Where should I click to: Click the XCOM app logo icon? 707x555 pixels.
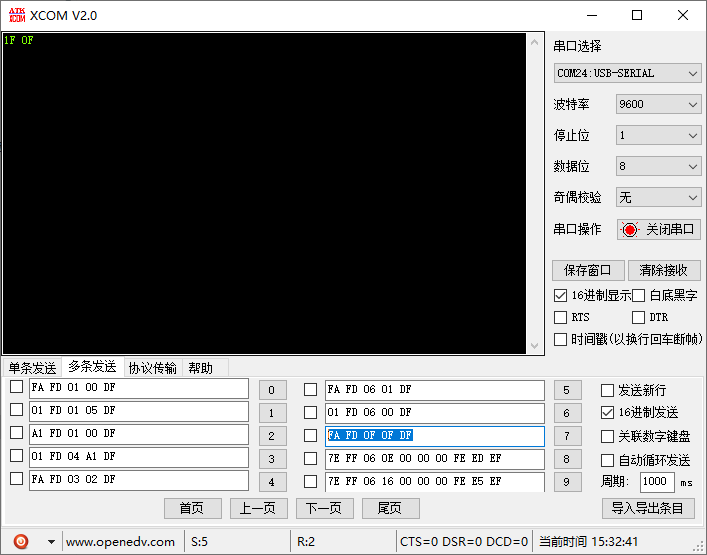click(x=17, y=15)
